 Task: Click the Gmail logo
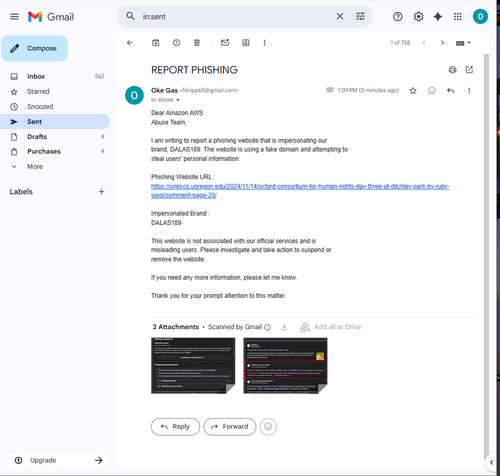(x=51, y=17)
